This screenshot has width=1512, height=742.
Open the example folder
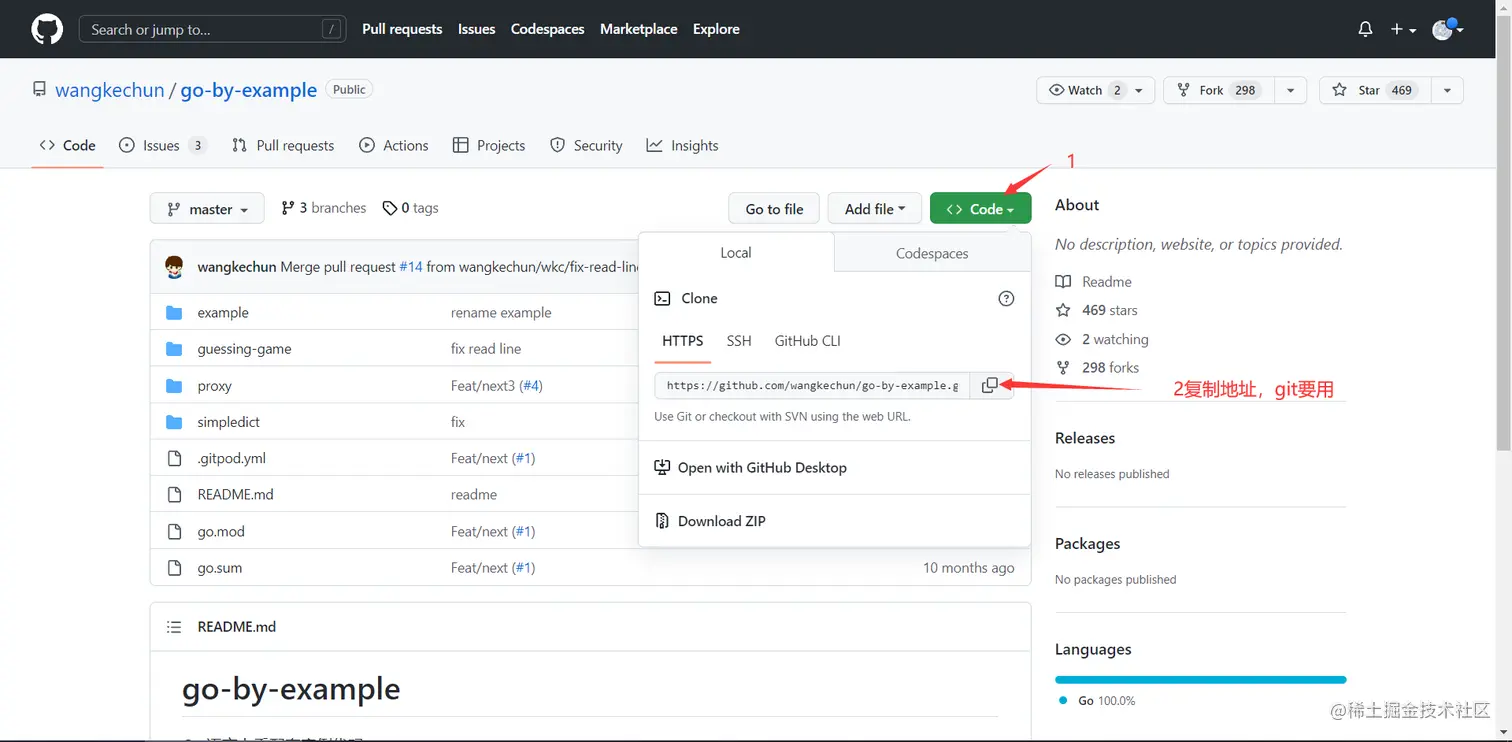pyautogui.click(x=223, y=312)
